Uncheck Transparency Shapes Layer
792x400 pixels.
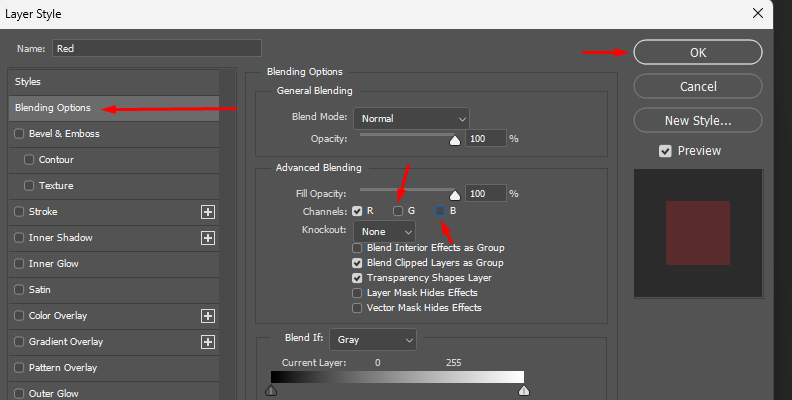click(x=357, y=278)
